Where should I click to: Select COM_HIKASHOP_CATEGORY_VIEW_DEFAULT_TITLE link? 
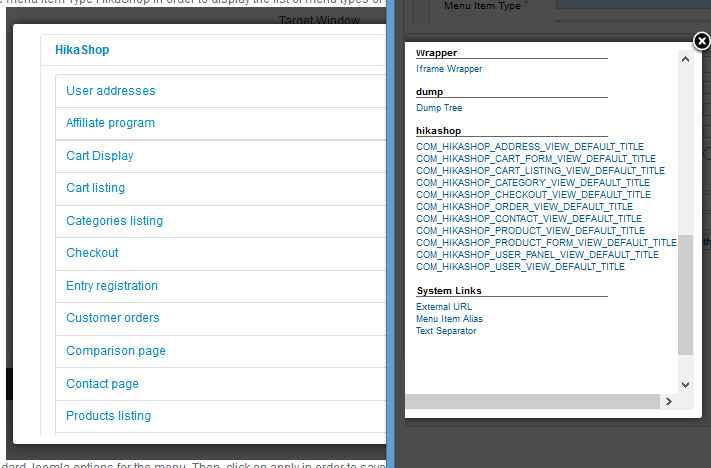[x=533, y=183]
